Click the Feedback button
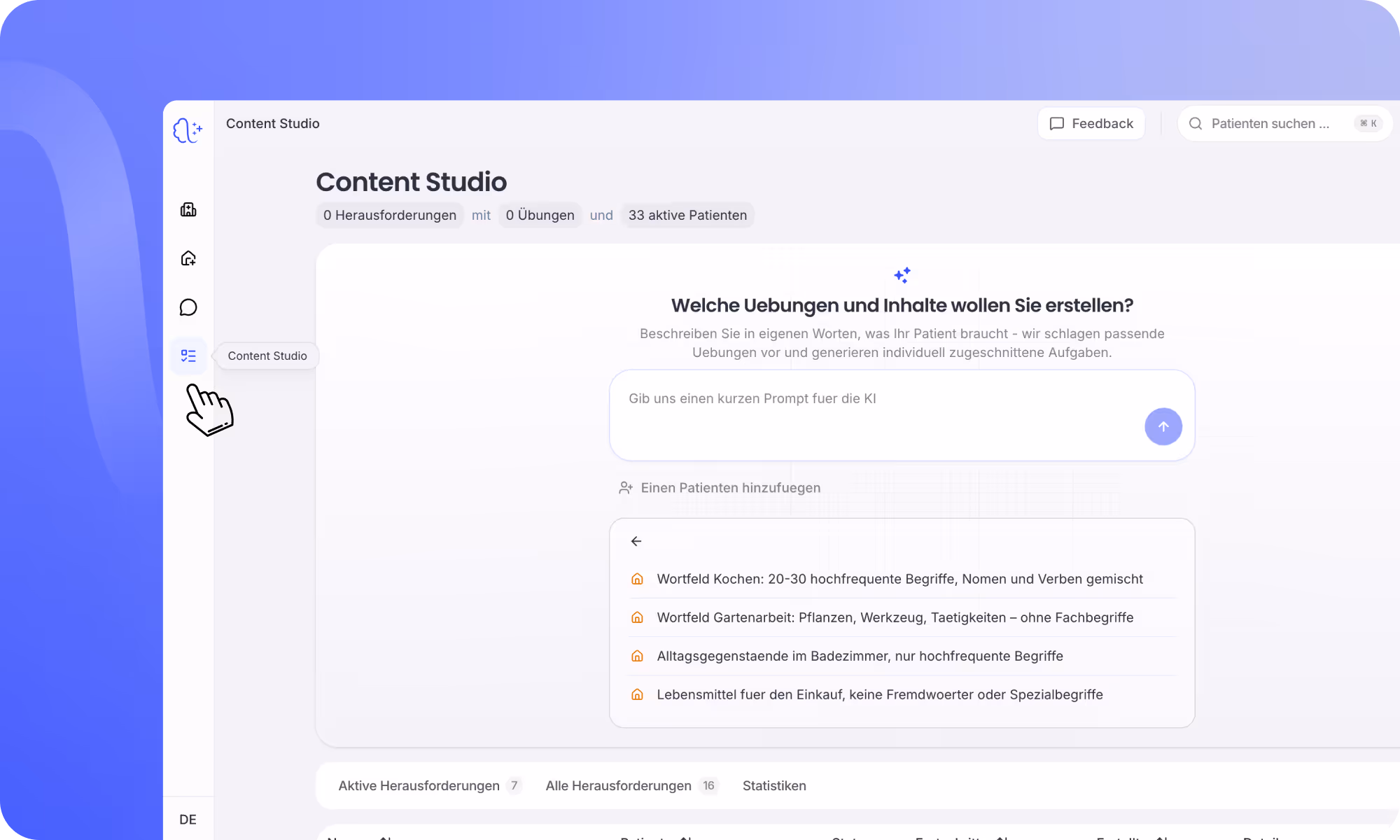The height and width of the screenshot is (840, 1400). 1091,123
